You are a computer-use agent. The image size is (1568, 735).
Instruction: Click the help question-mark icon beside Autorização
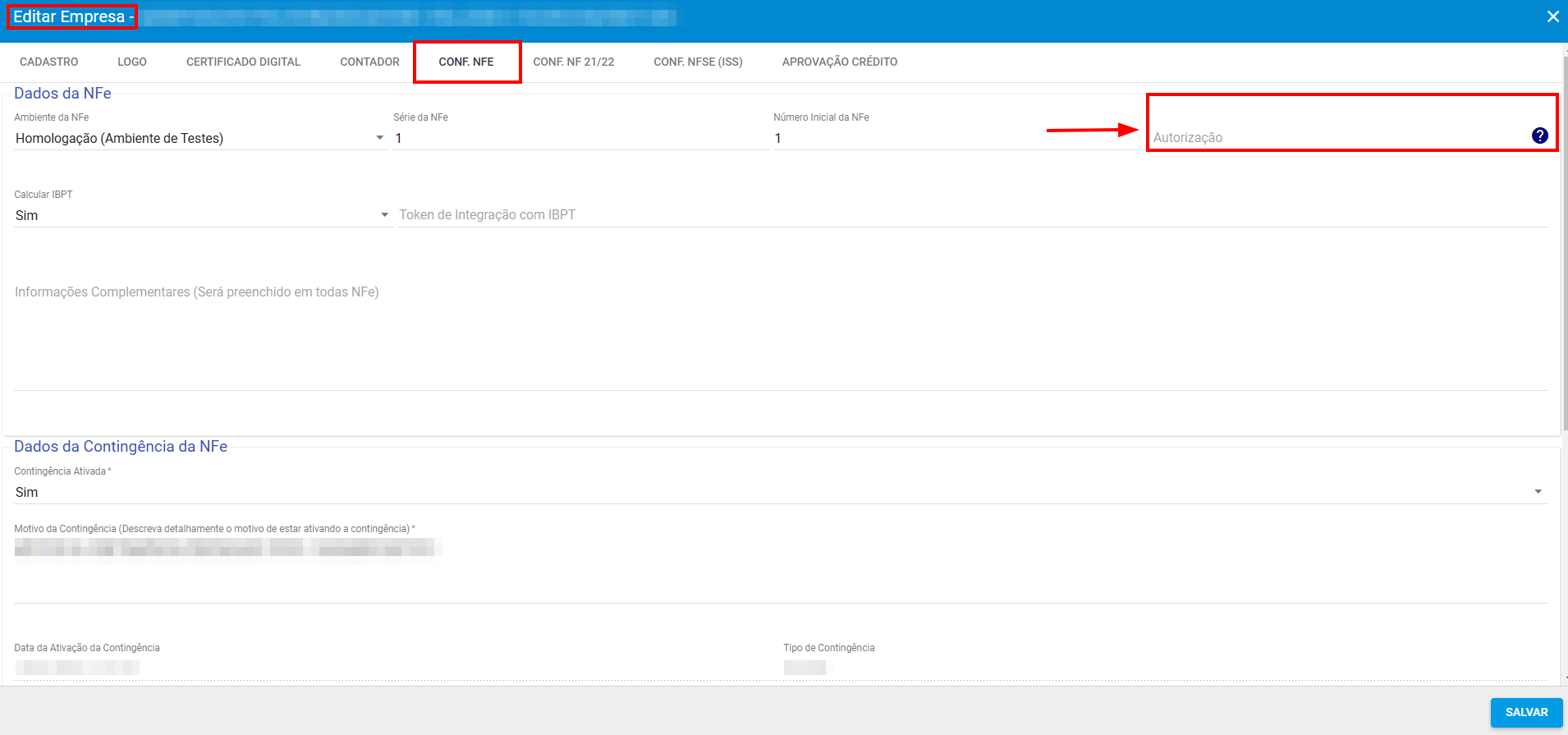pos(1539,136)
